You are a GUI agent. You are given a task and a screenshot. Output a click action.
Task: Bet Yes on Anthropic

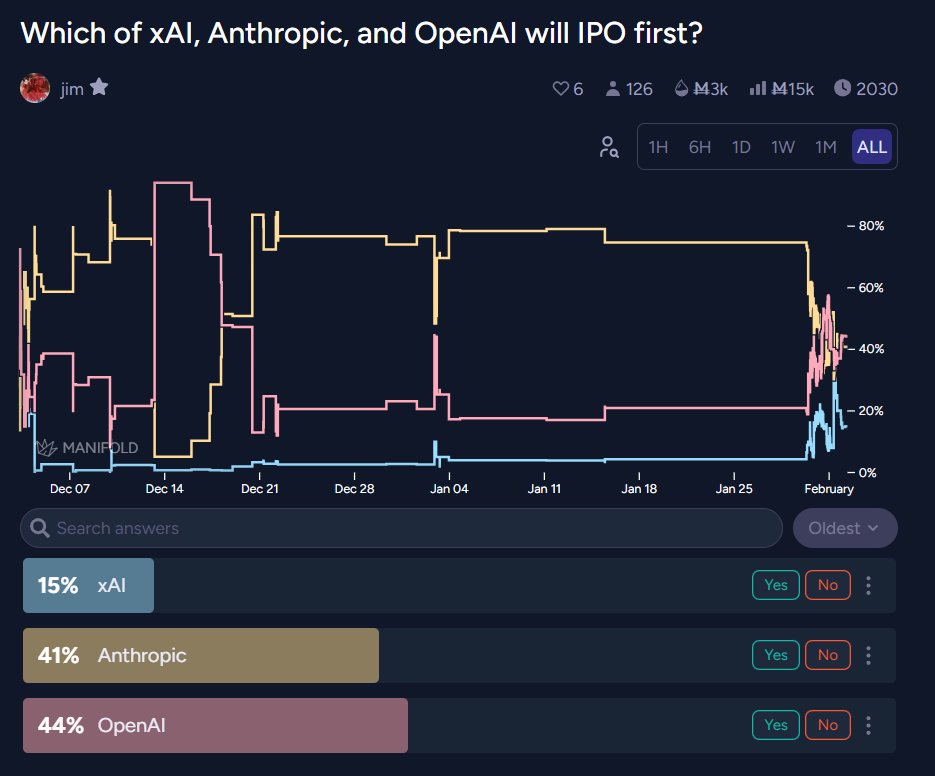click(x=776, y=655)
